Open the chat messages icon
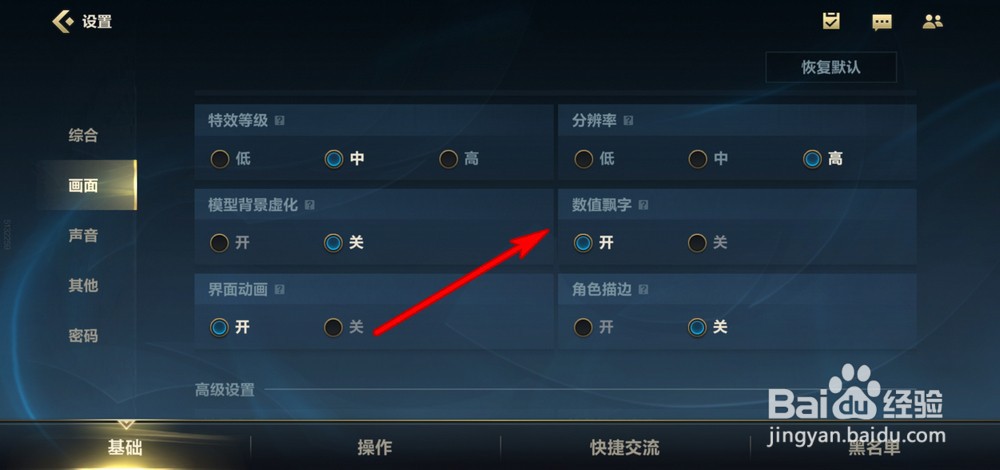1000x470 pixels. coord(882,22)
